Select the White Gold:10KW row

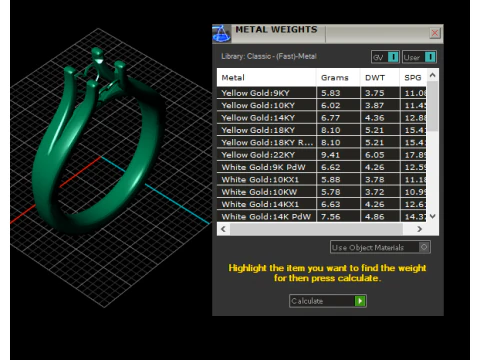(x=322, y=192)
